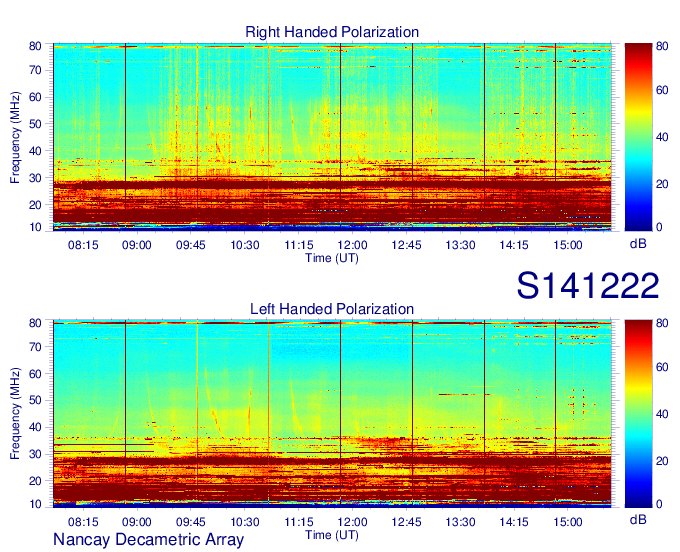Click "08:15" time tick under Right Handed plot
The height and width of the screenshot is (552, 680).
click(83, 245)
